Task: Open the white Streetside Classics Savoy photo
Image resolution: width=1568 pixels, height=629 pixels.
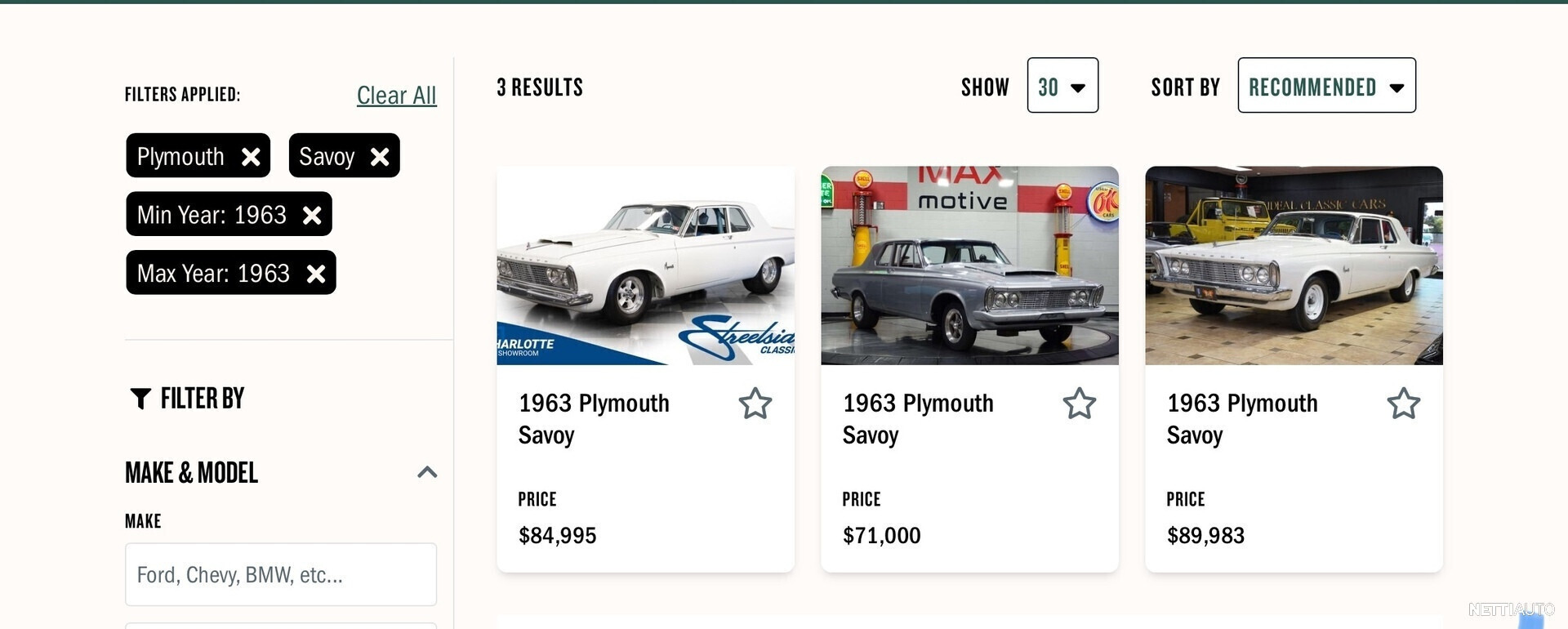Action: click(645, 265)
